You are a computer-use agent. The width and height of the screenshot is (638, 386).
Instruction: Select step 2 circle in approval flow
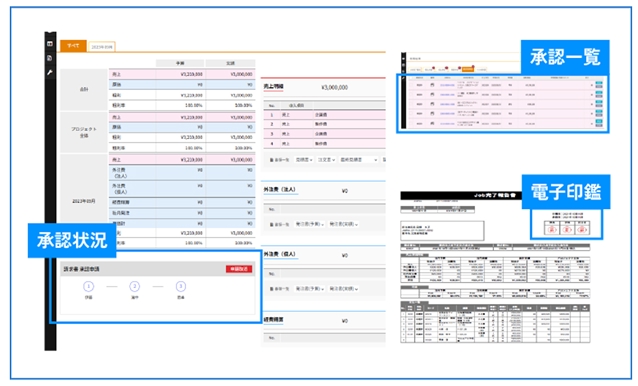tap(135, 287)
